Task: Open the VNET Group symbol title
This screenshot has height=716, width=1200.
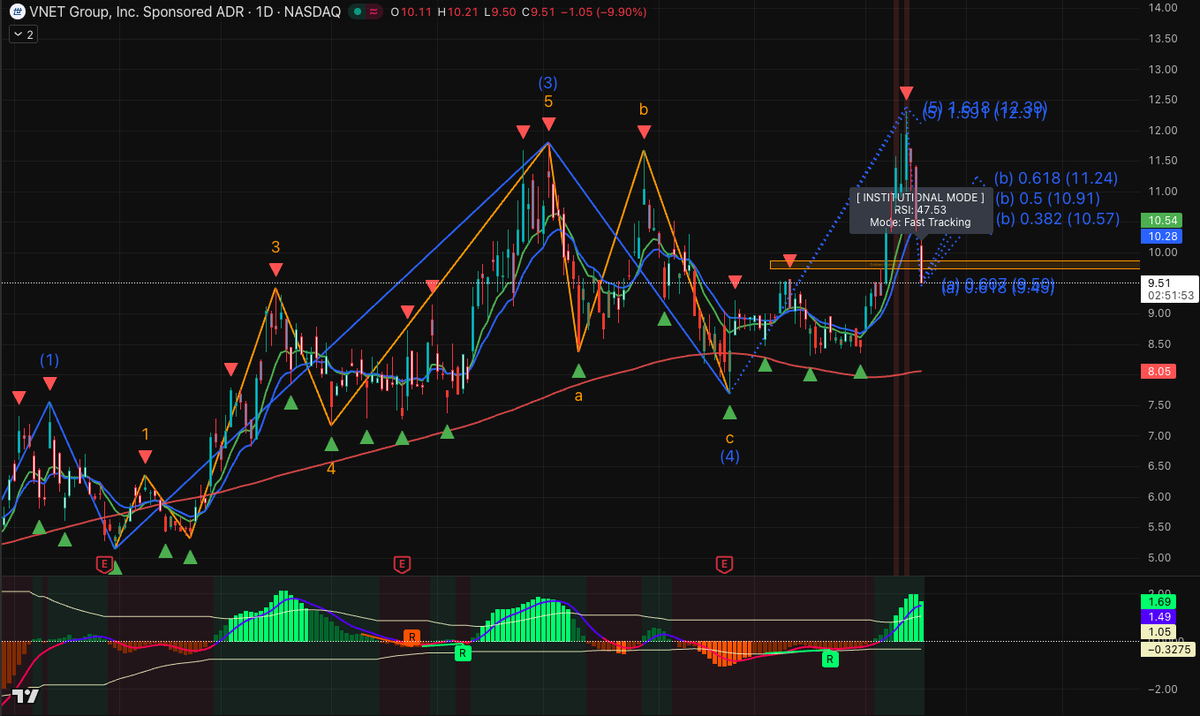Action: 184,12
